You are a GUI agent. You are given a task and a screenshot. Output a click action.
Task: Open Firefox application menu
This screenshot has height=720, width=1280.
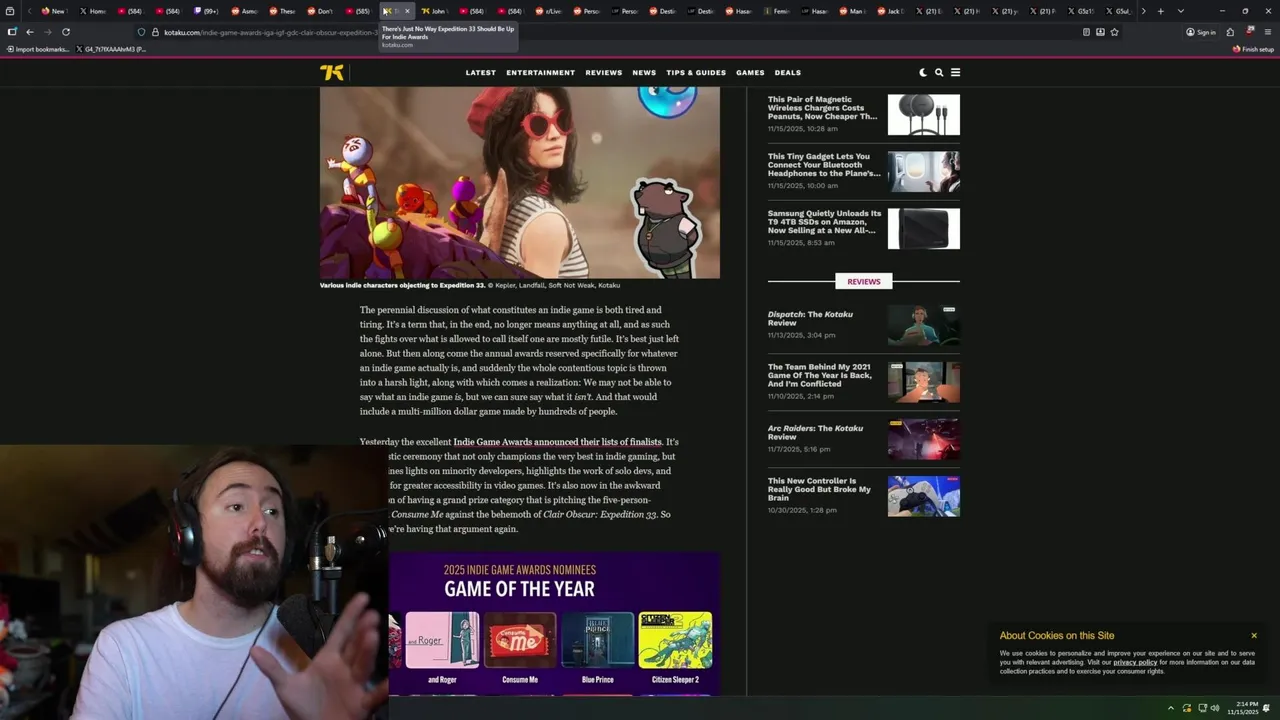click(x=1268, y=32)
